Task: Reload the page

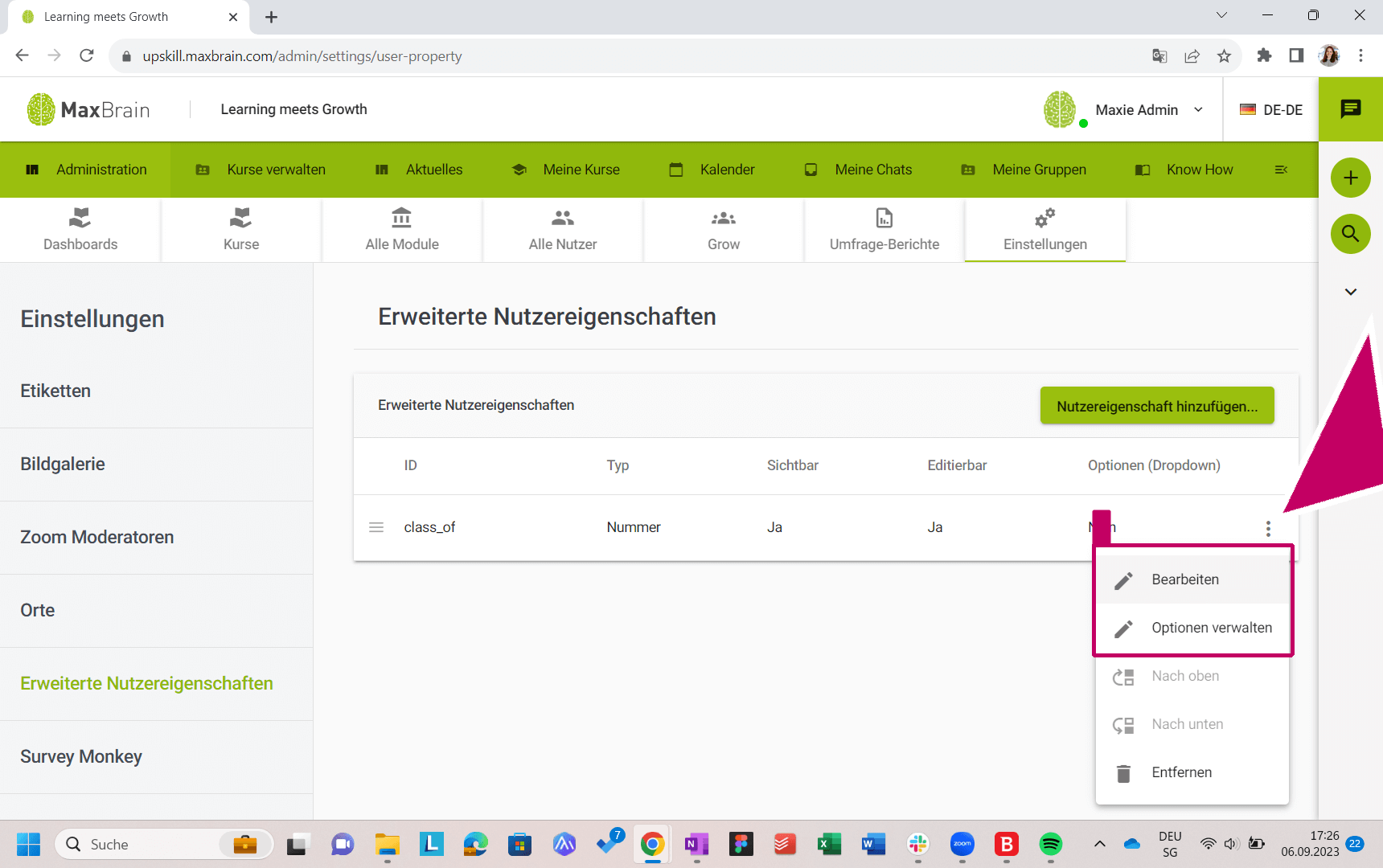Action: click(x=87, y=55)
